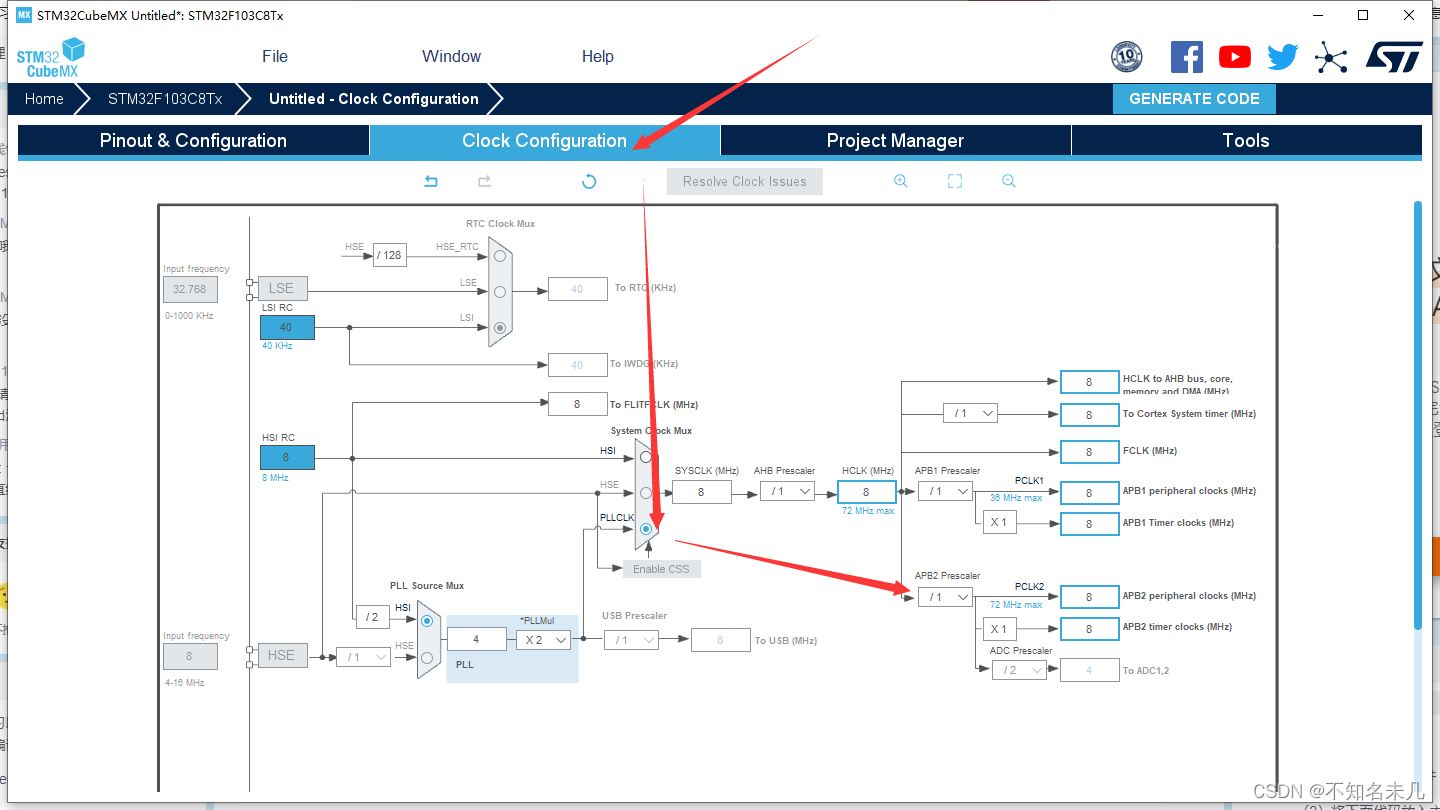
Task: Open the APB1 Prescaler dropdown
Action: pos(945,491)
